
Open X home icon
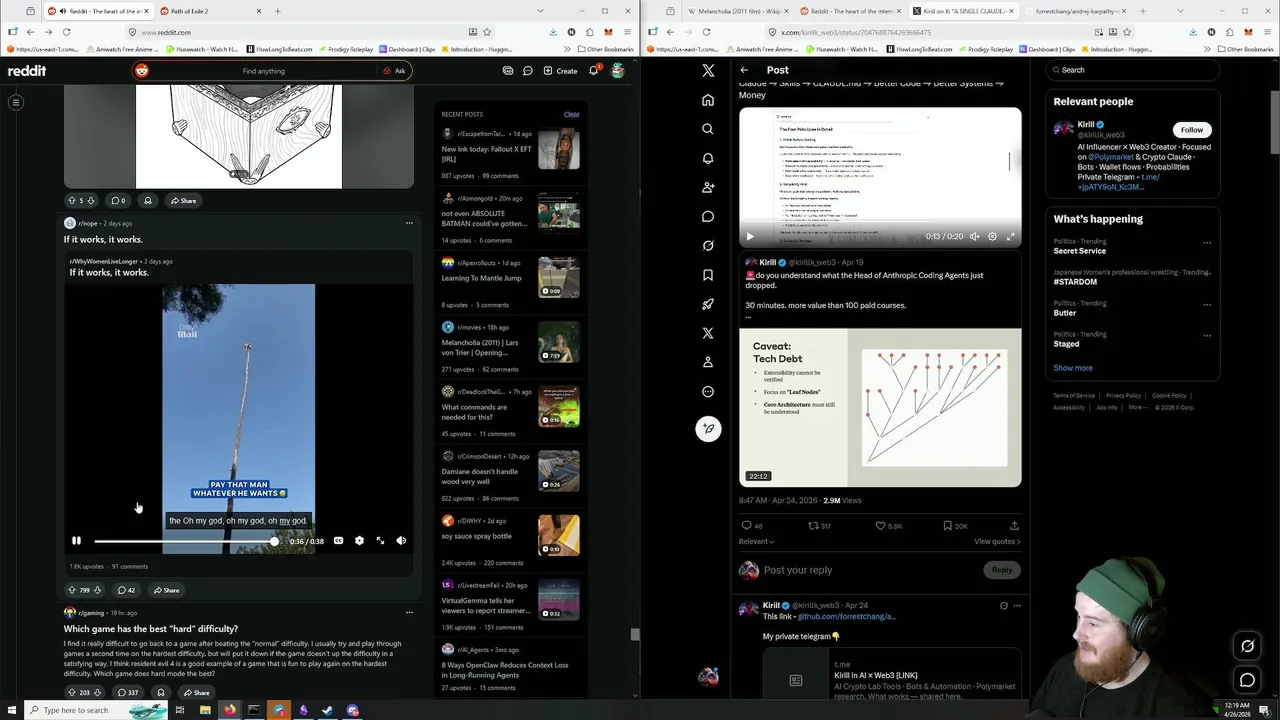click(x=708, y=100)
